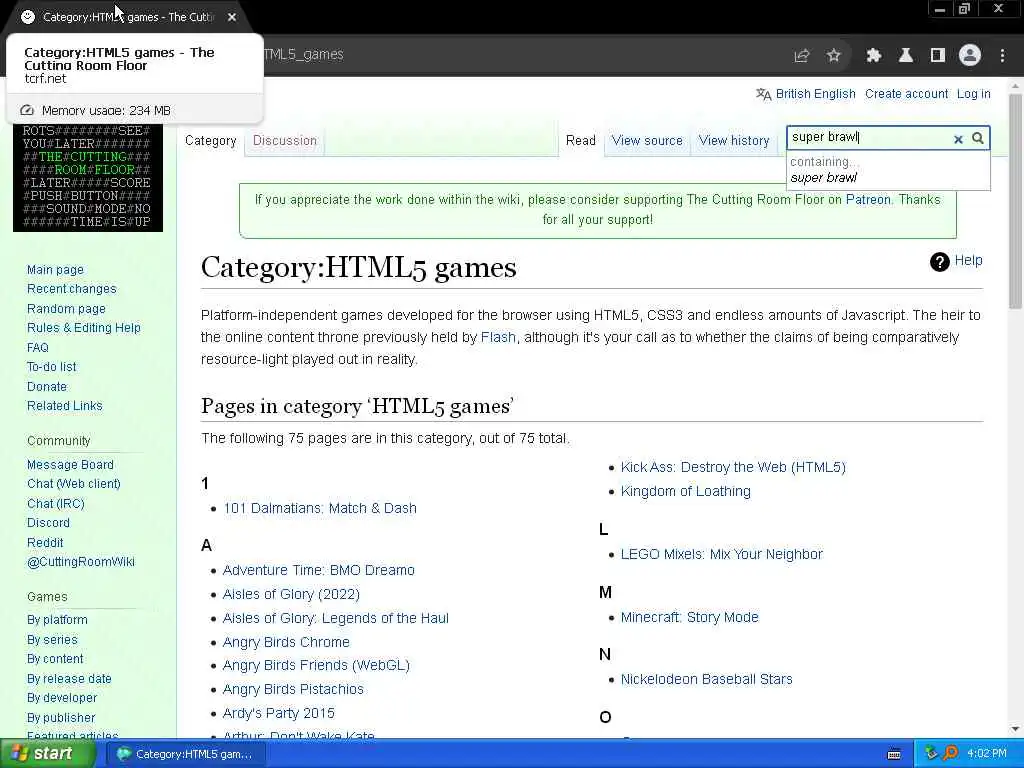Click the Chrome Labs flask icon
The image size is (1024, 768).
(x=906, y=56)
